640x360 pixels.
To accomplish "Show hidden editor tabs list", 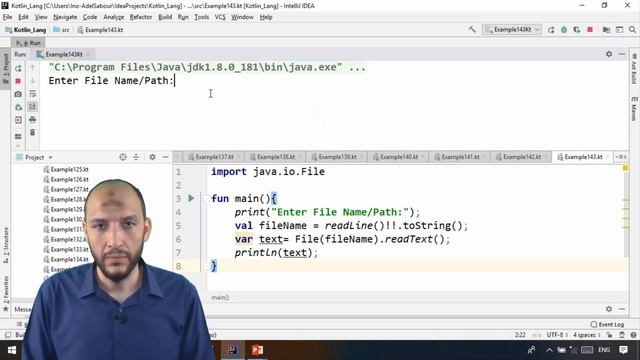I will coord(621,157).
